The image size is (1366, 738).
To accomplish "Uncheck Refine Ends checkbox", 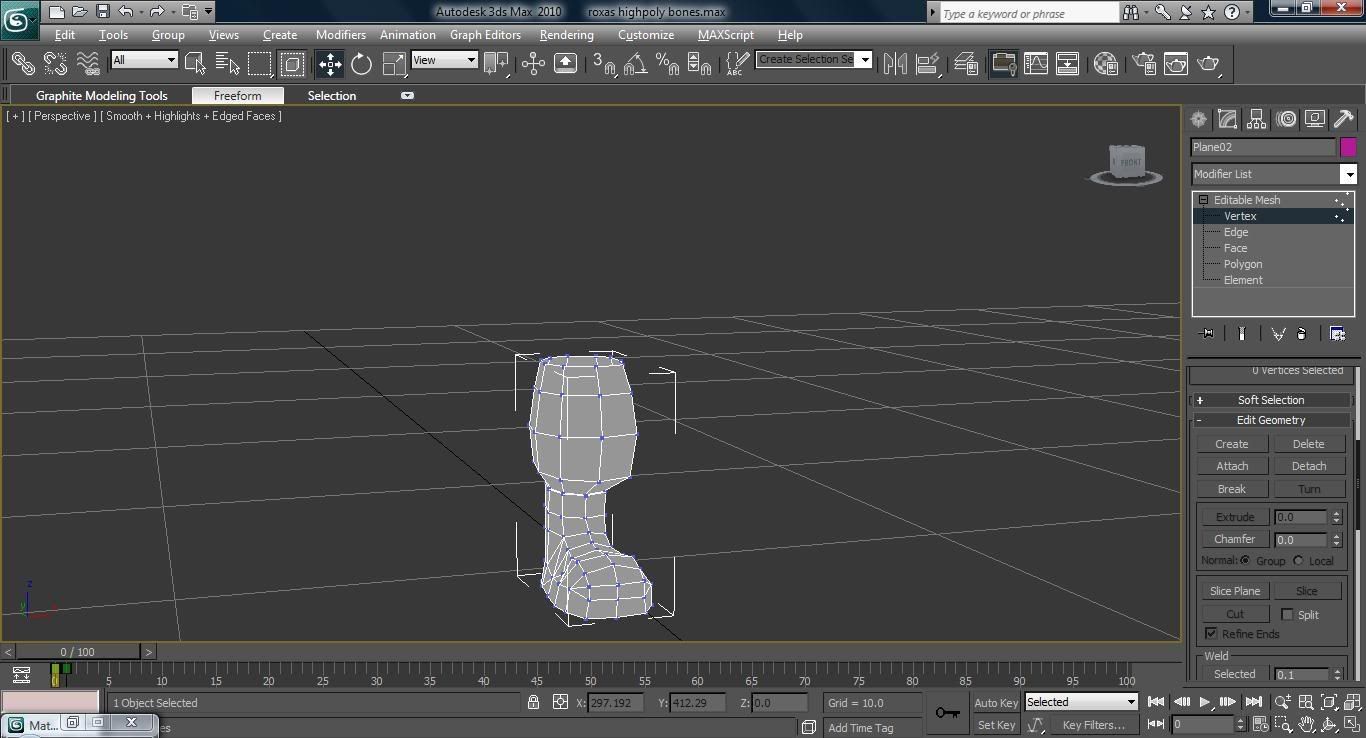I will point(1211,634).
